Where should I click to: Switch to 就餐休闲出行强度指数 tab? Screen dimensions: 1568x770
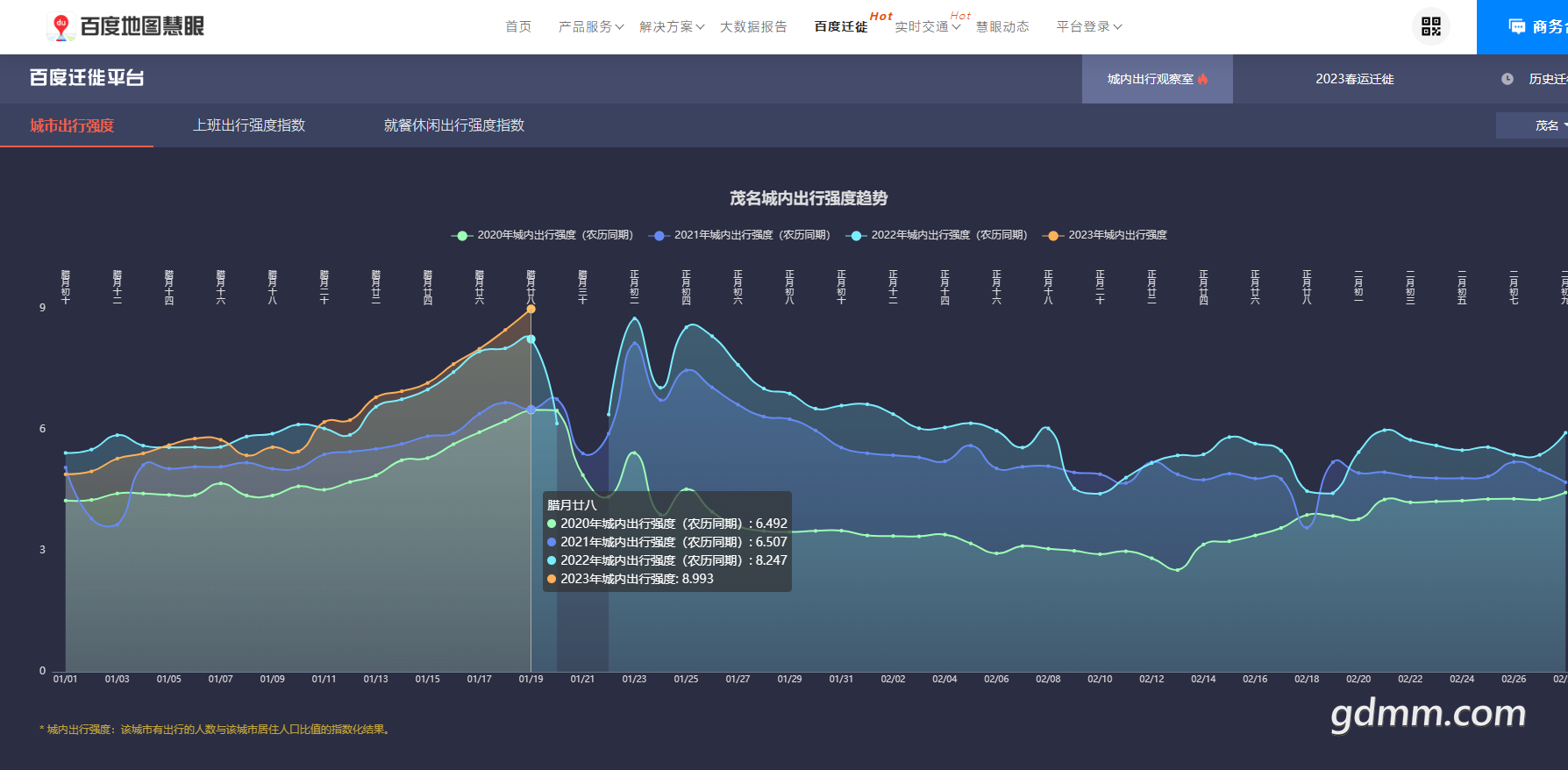(454, 125)
